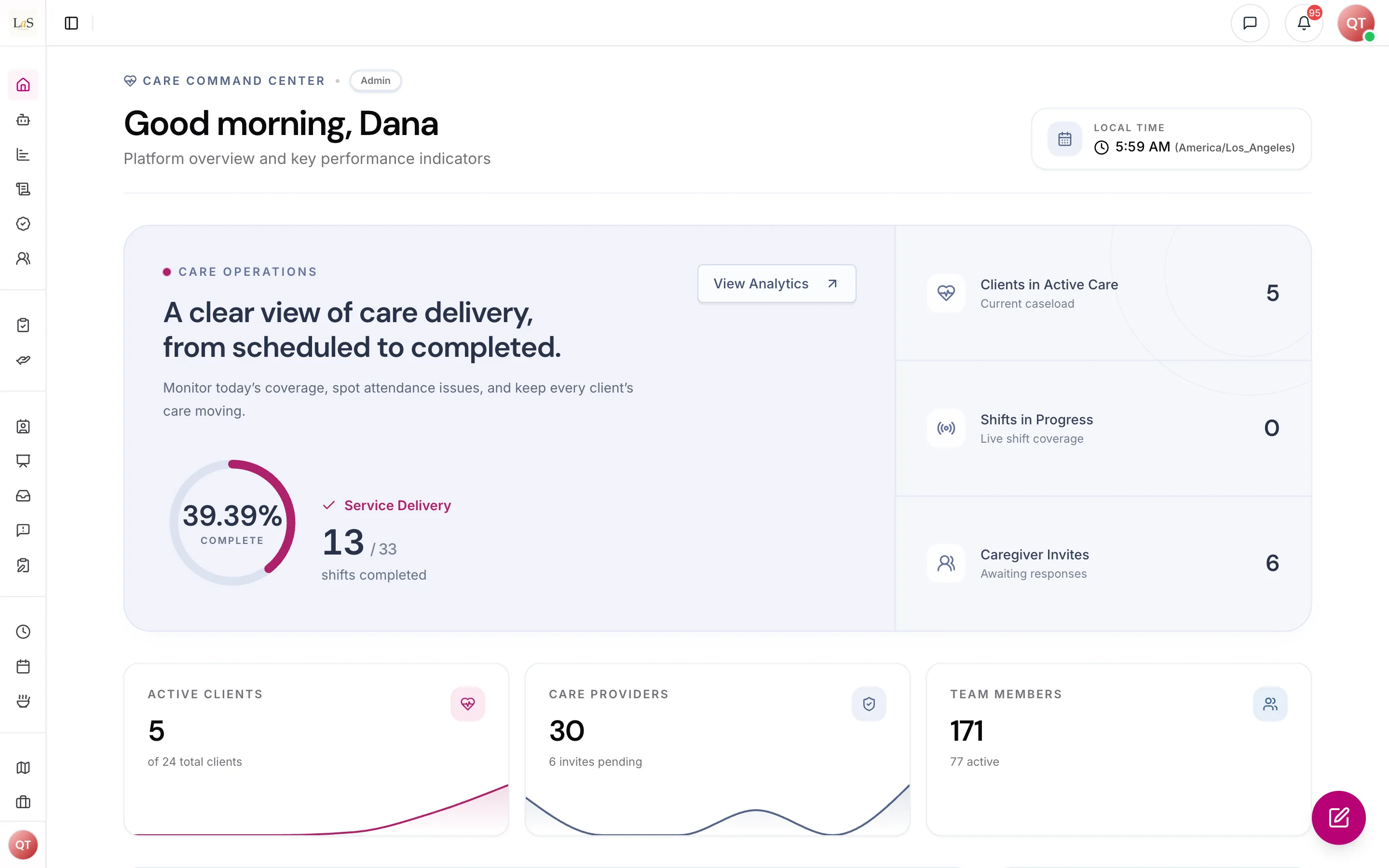Open the Team Members card
The image size is (1389, 868).
(x=1118, y=749)
